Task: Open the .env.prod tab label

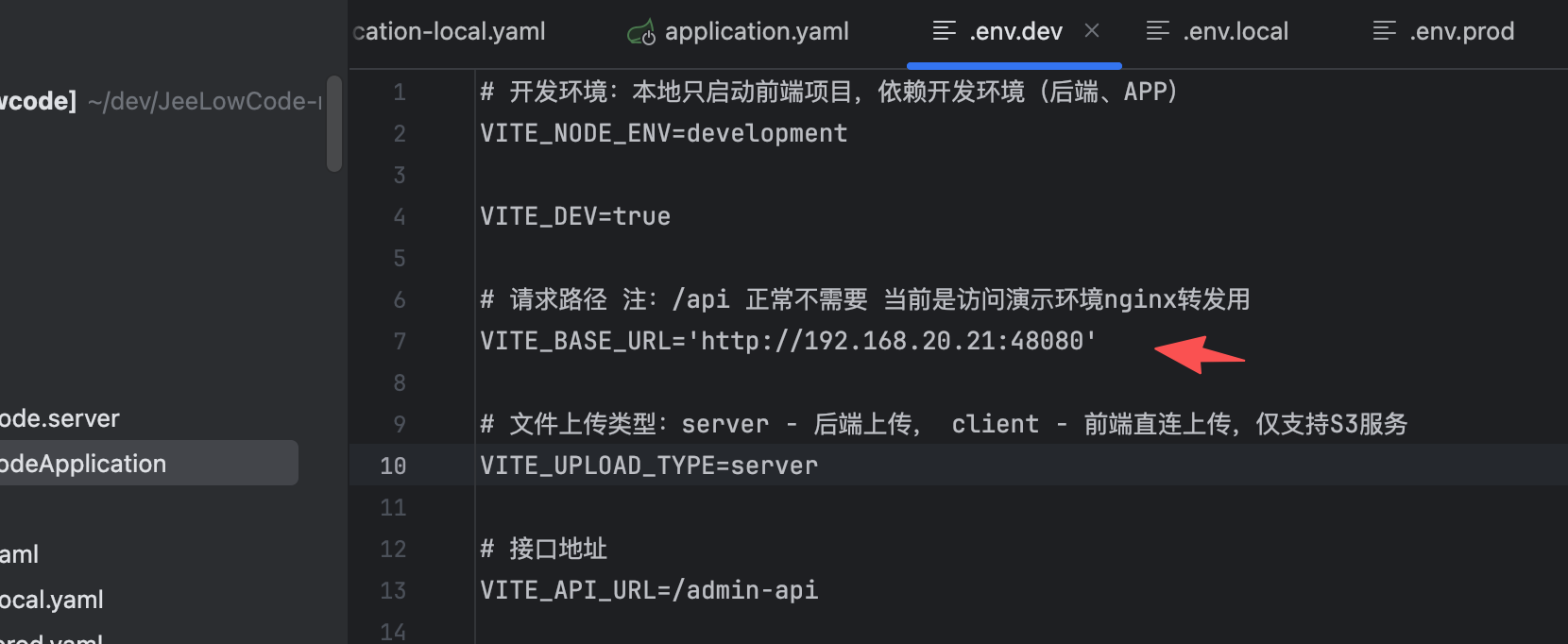Action: tap(1461, 31)
